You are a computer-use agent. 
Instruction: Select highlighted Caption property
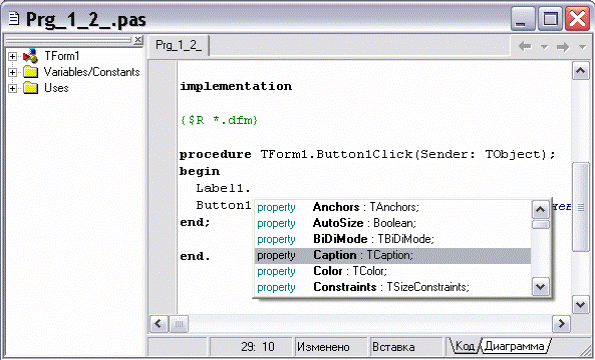[x=393, y=255]
